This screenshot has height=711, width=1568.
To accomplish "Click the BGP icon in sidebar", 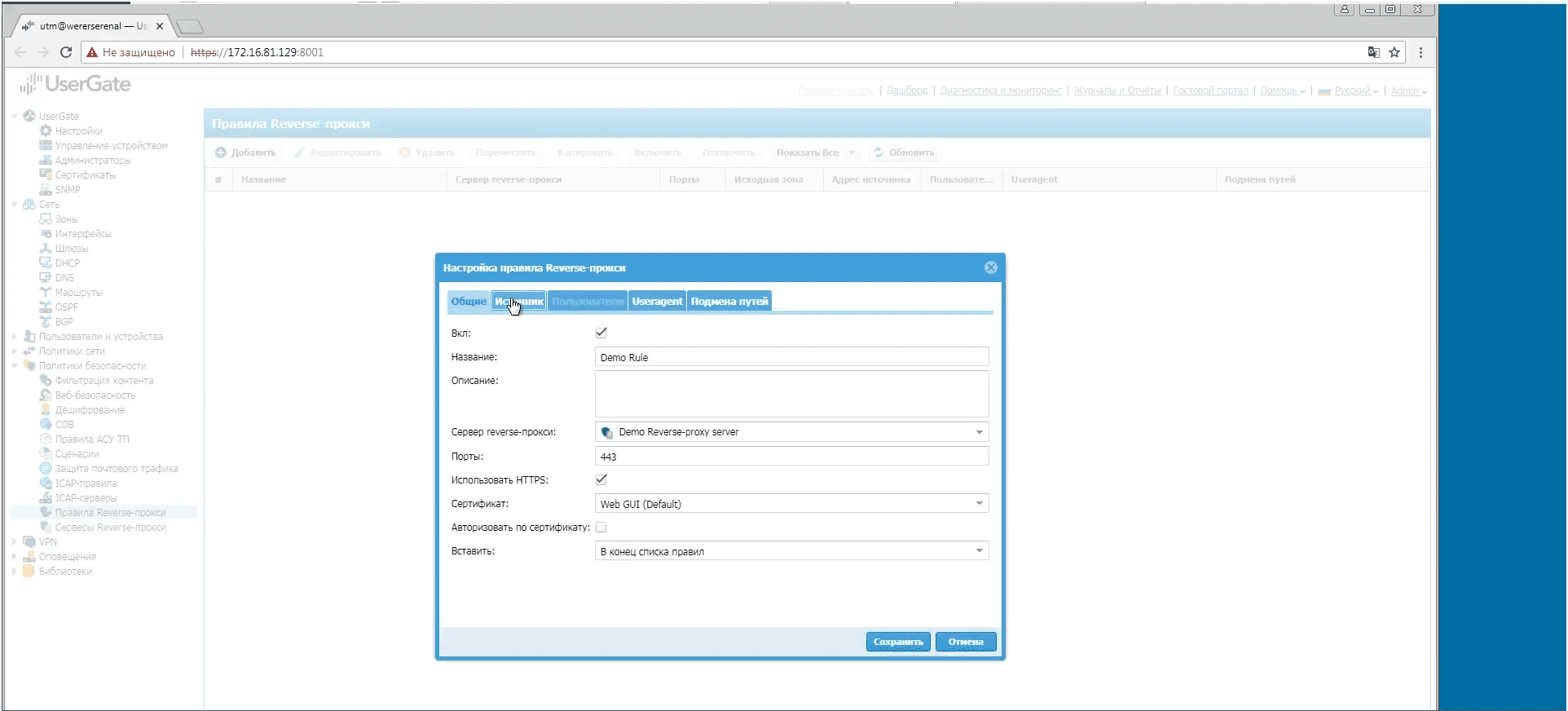I will (x=46, y=321).
